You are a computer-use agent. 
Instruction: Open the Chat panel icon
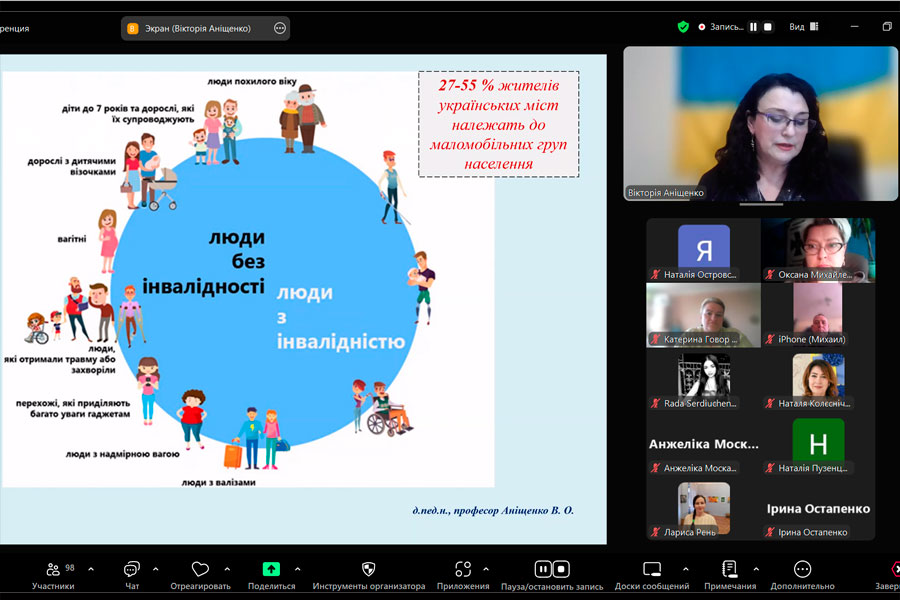coord(131,569)
